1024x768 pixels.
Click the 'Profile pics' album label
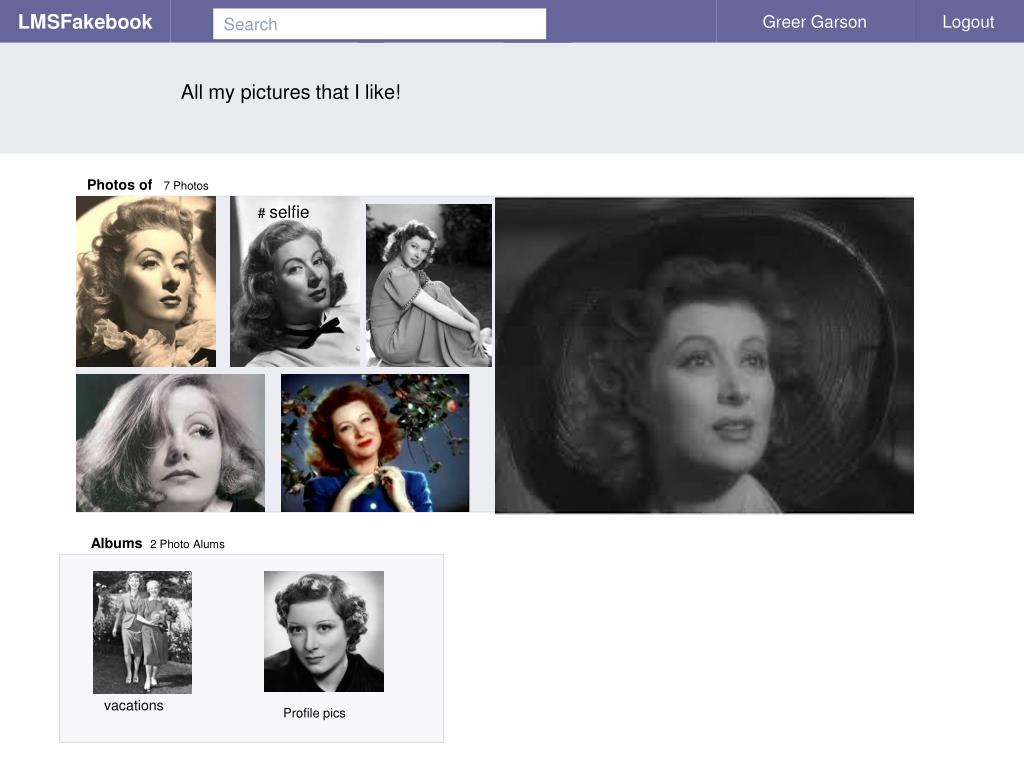click(314, 713)
